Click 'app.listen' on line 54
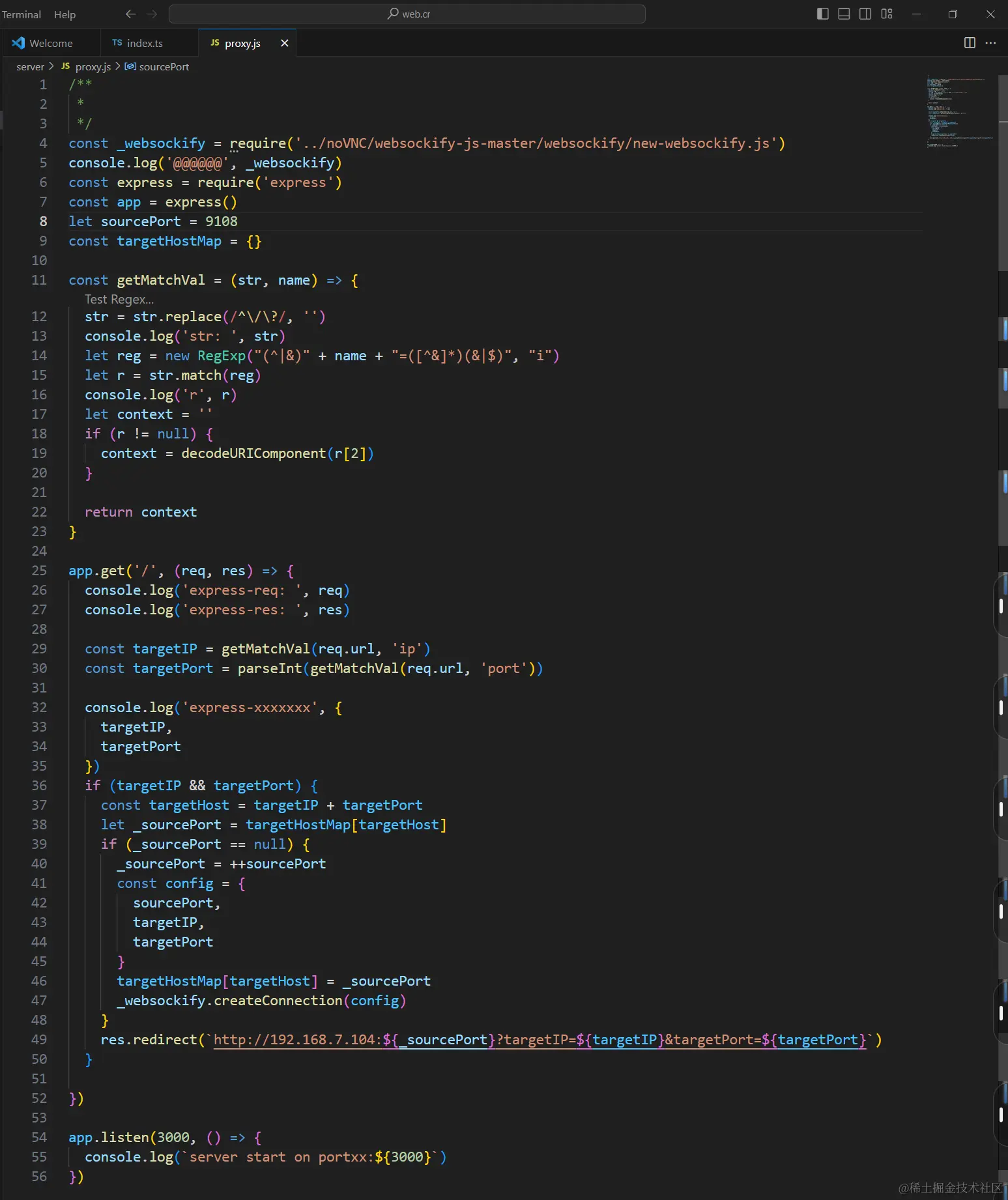This screenshot has width=1008, height=1200. tap(109, 1137)
